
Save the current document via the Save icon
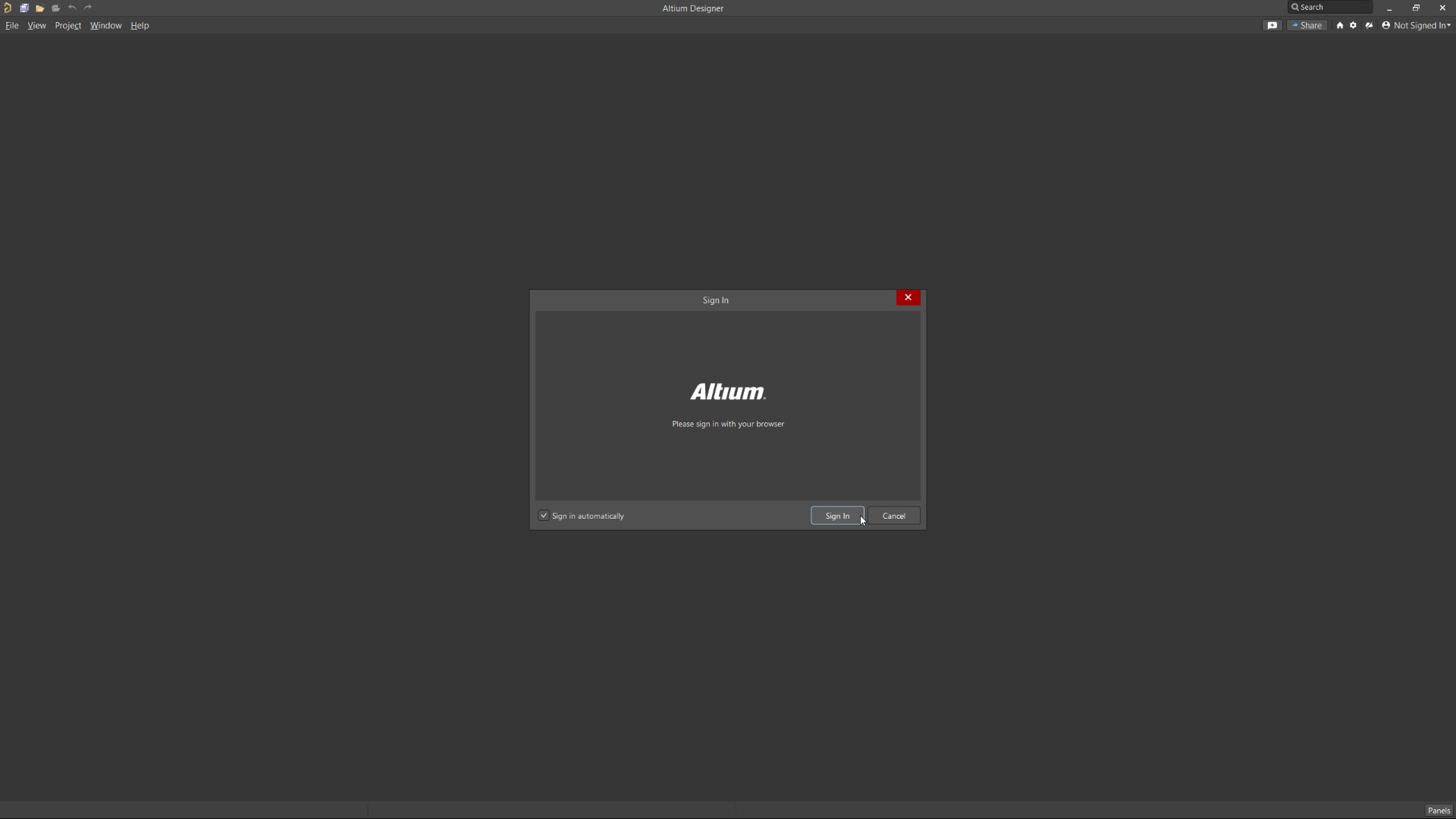(x=24, y=8)
